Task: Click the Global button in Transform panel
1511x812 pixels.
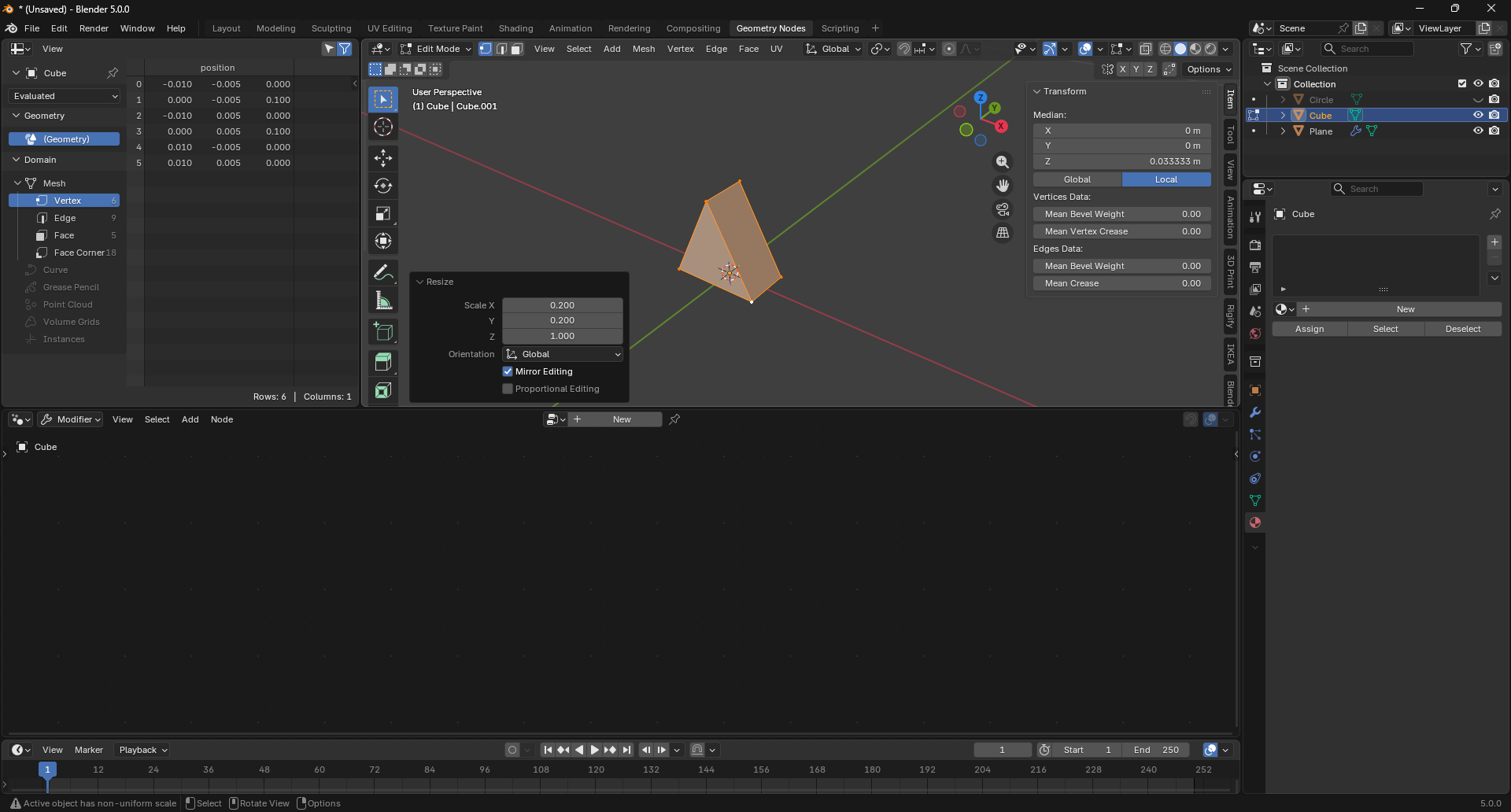Action: pyautogui.click(x=1077, y=179)
